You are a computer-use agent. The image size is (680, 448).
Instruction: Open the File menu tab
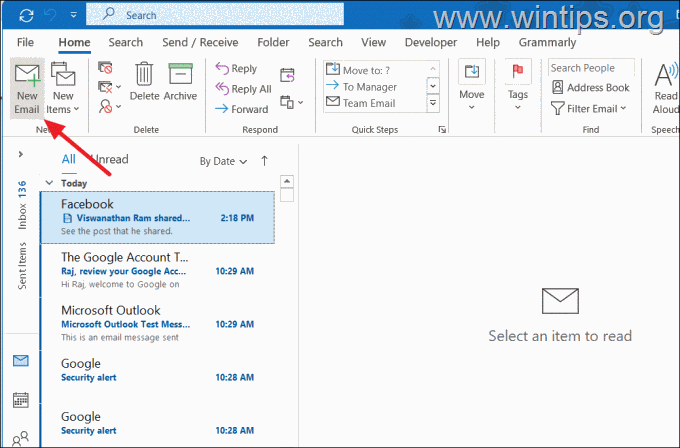(x=25, y=43)
